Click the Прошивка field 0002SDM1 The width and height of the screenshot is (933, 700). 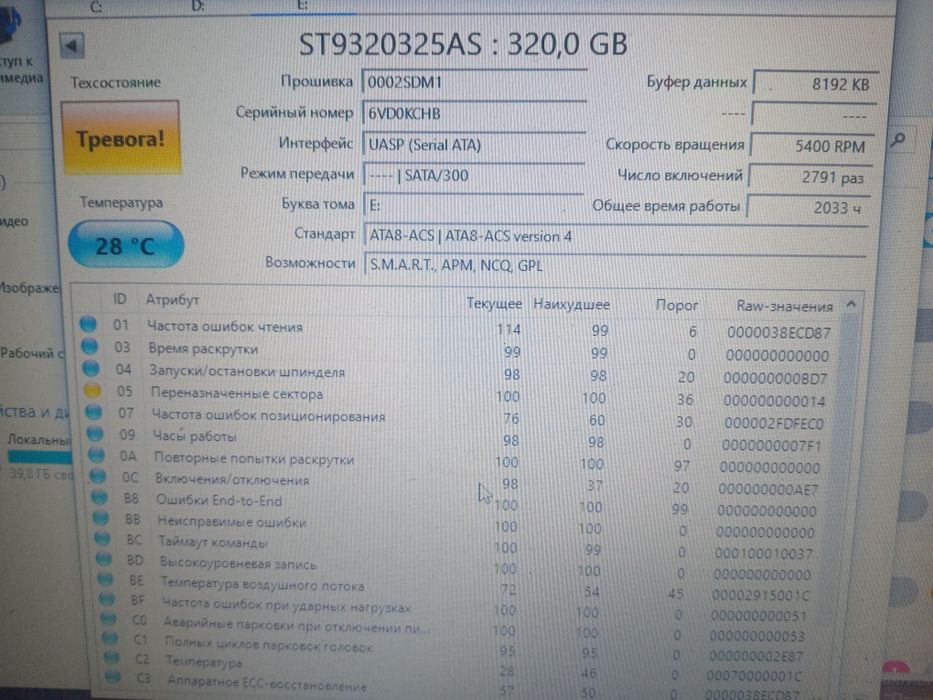pos(474,82)
